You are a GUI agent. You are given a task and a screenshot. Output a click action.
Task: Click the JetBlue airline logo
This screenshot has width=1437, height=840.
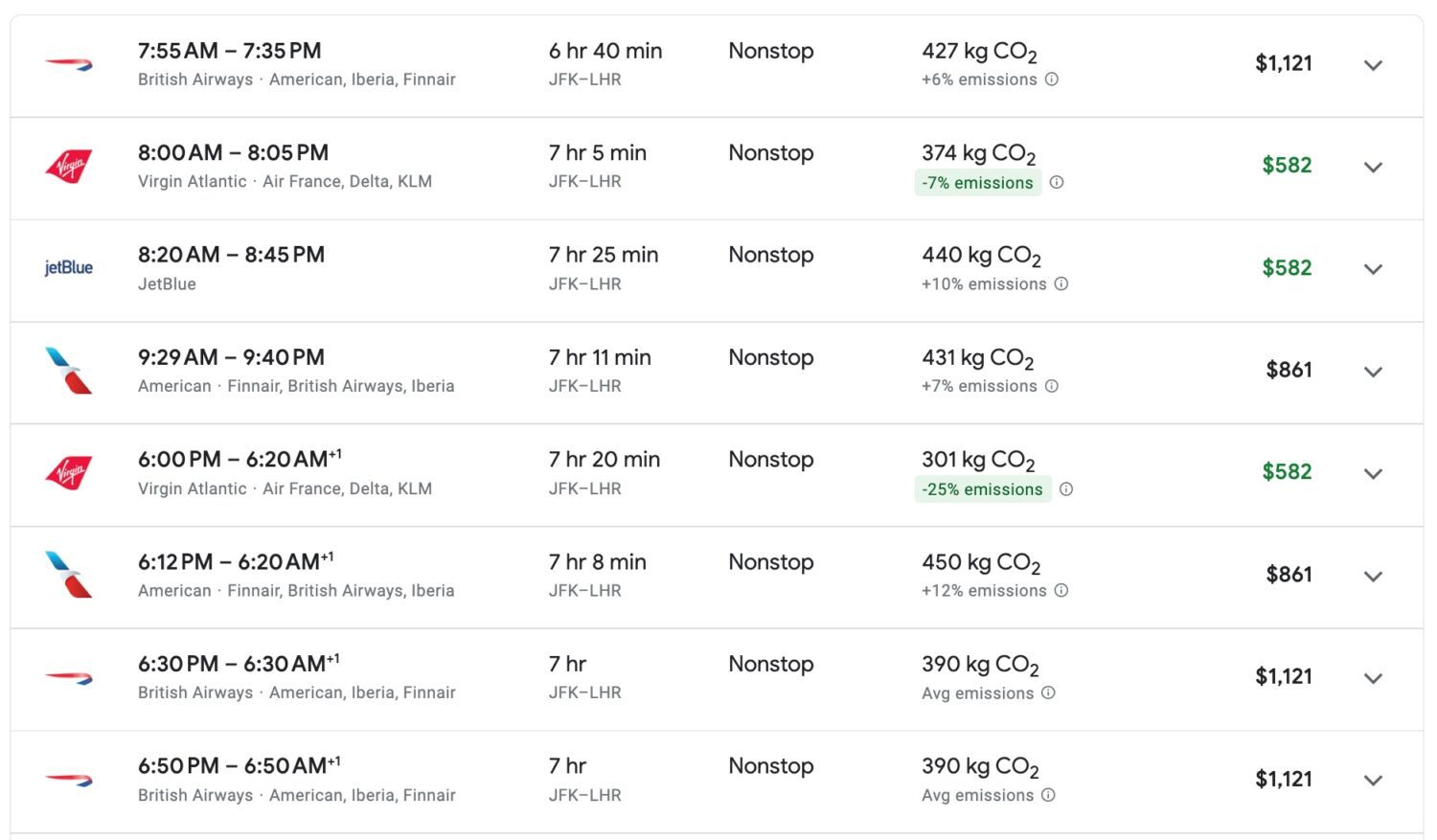(x=69, y=268)
